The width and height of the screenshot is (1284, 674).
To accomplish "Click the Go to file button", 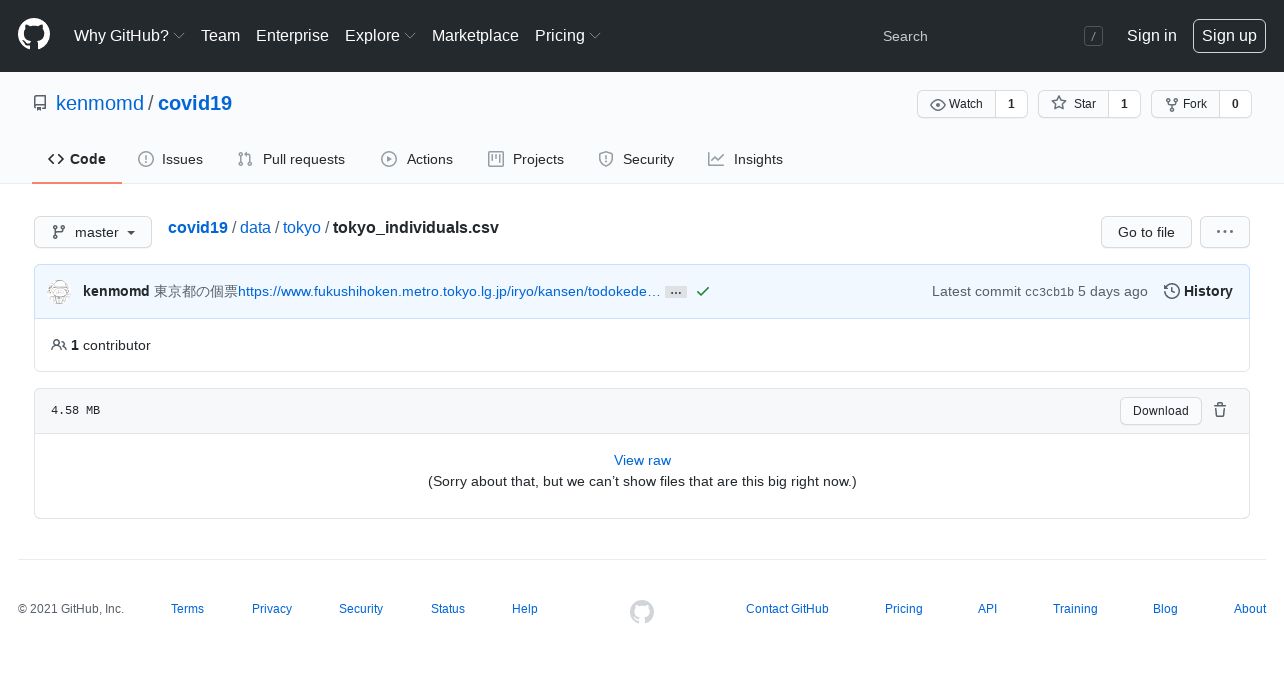I will (x=1146, y=232).
